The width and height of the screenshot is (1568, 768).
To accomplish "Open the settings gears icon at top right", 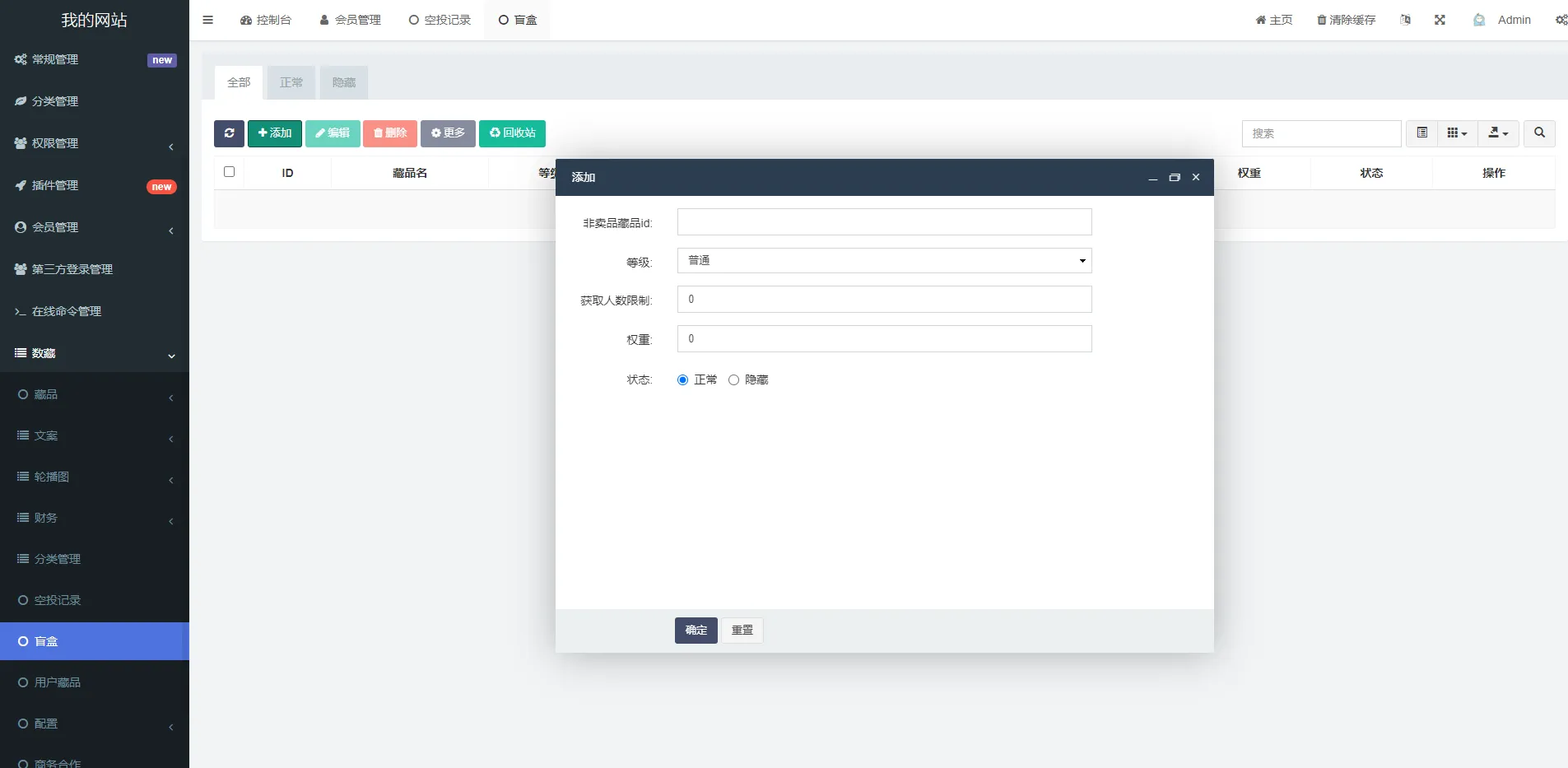I will [x=1561, y=20].
